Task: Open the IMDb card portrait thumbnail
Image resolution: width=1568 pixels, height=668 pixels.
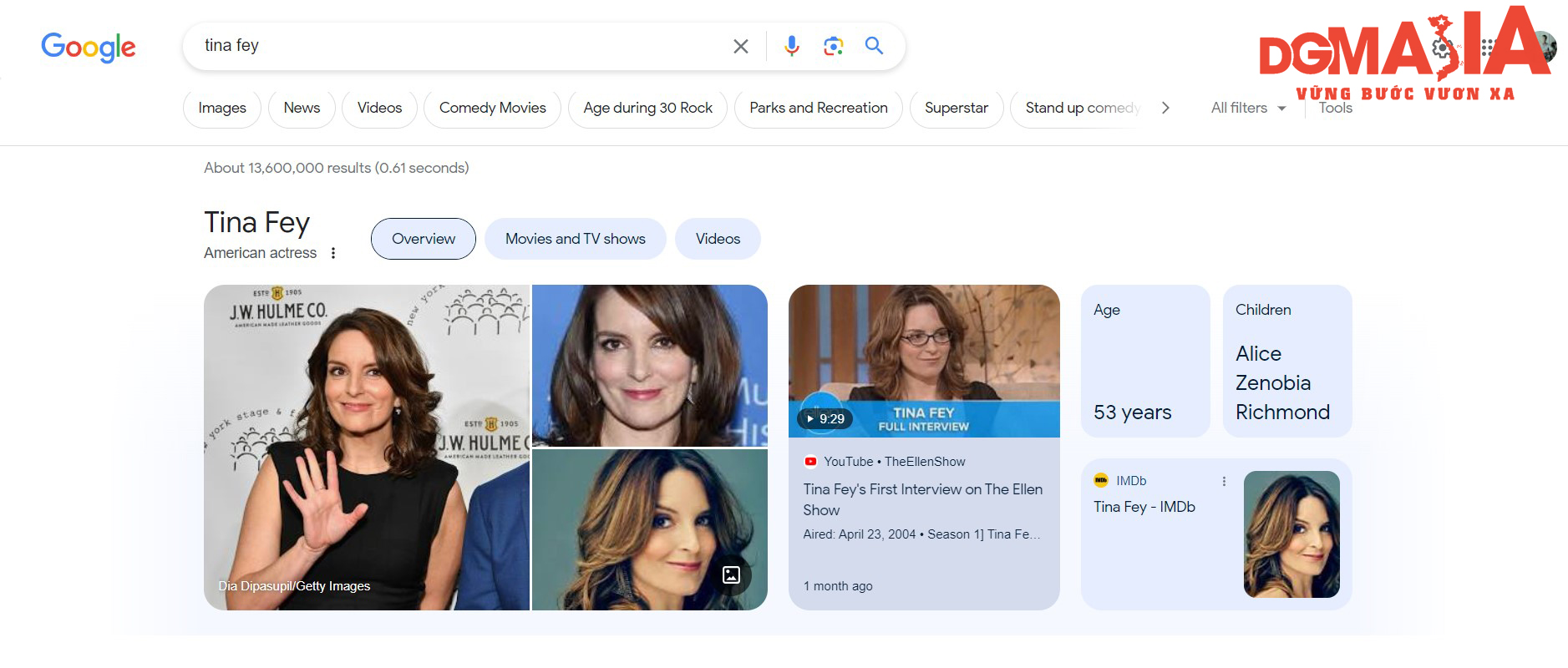Action: point(1291,534)
